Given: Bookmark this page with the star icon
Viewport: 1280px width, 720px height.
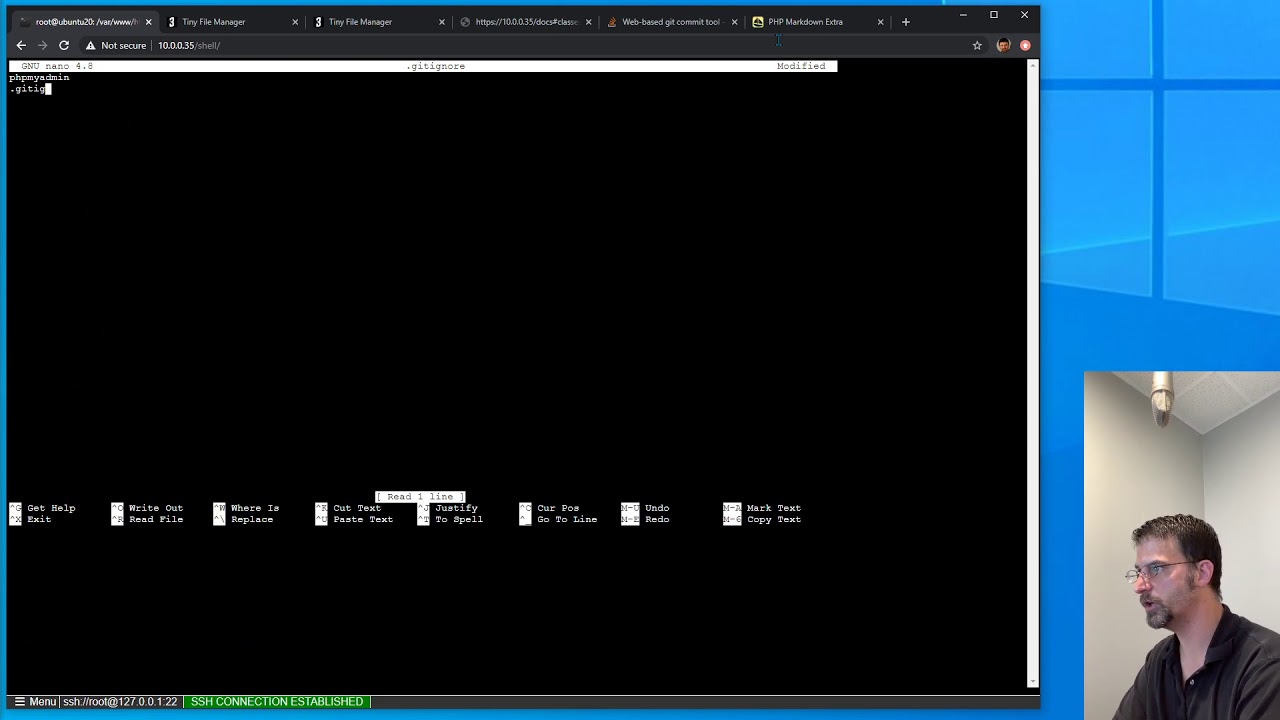Looking at the screenshot, I should point(977,45).
